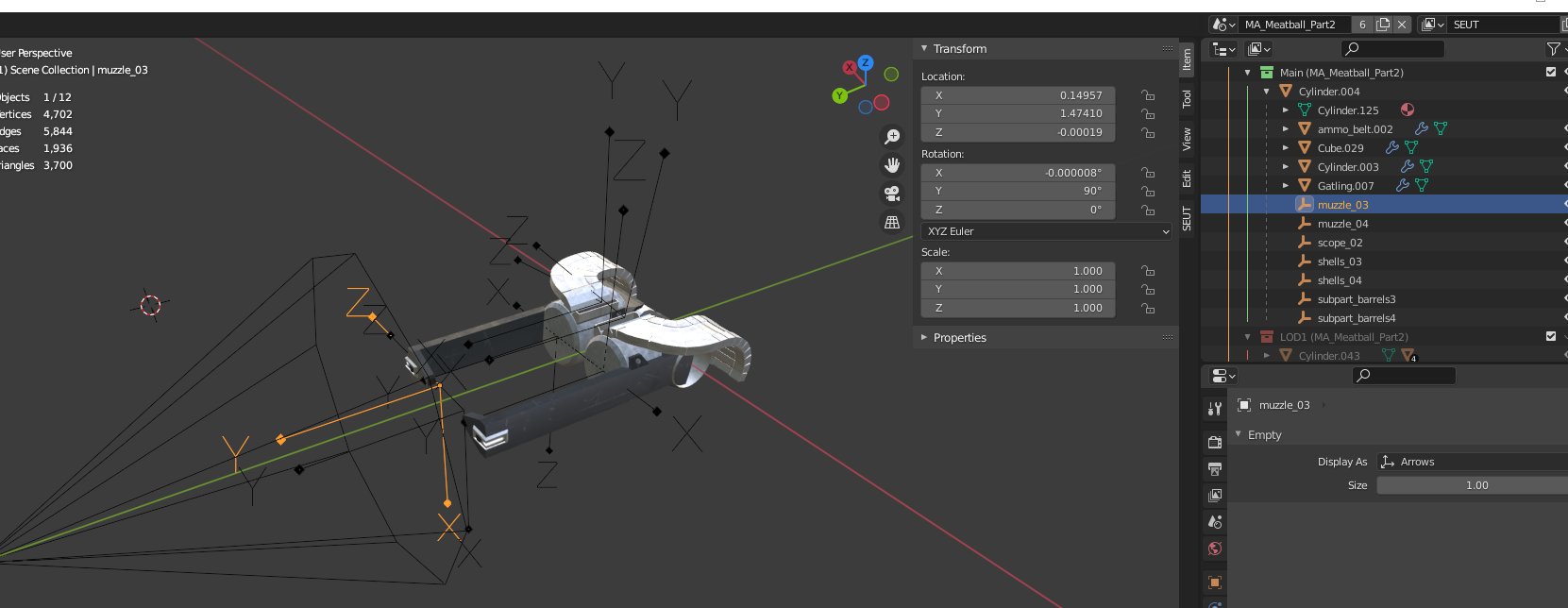The image size is (1568, 608).
Task: Open the Object properties tab icon
Action: point(1215,582)
